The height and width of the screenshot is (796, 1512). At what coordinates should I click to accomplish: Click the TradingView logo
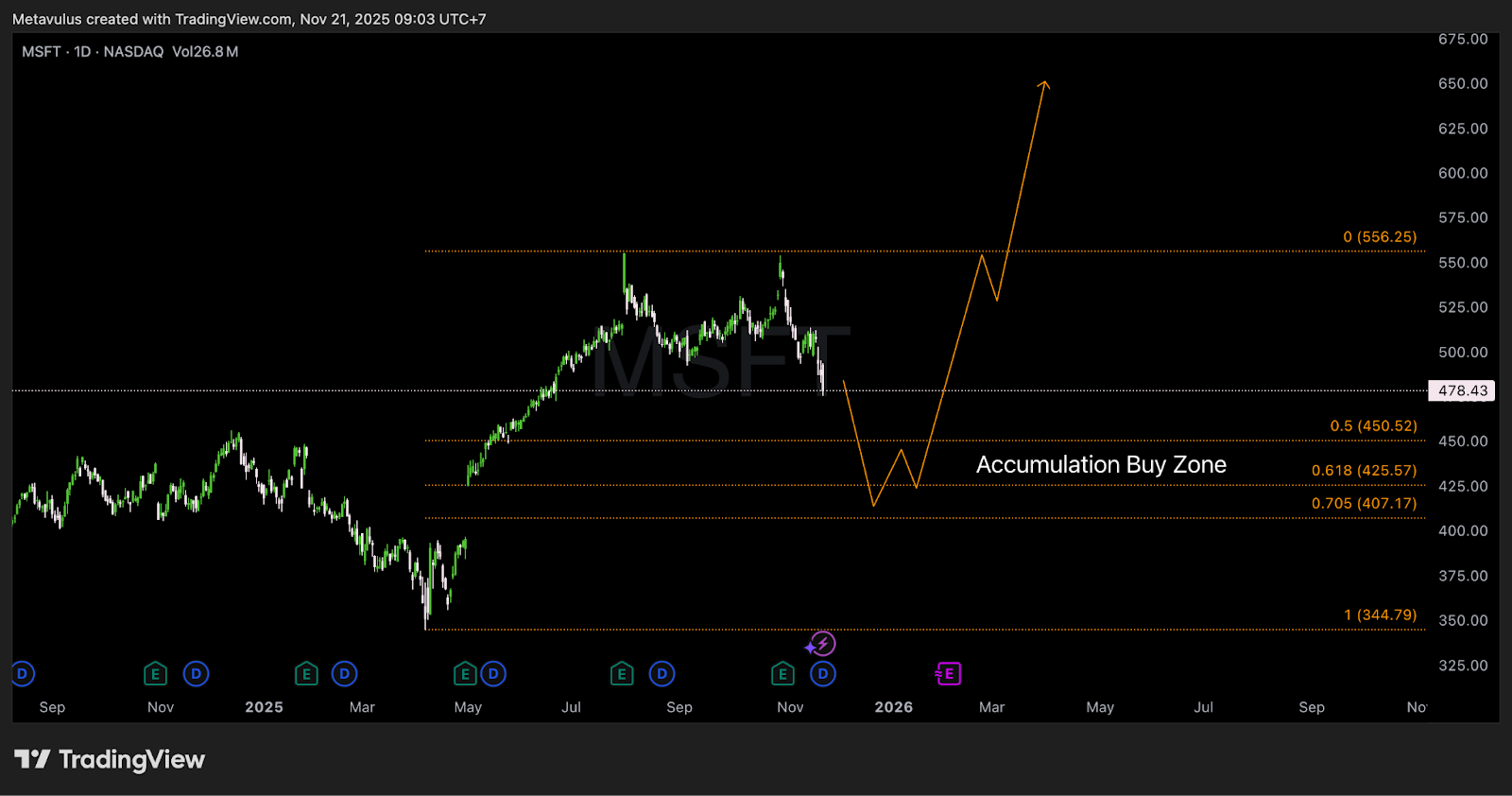(110, 760)
